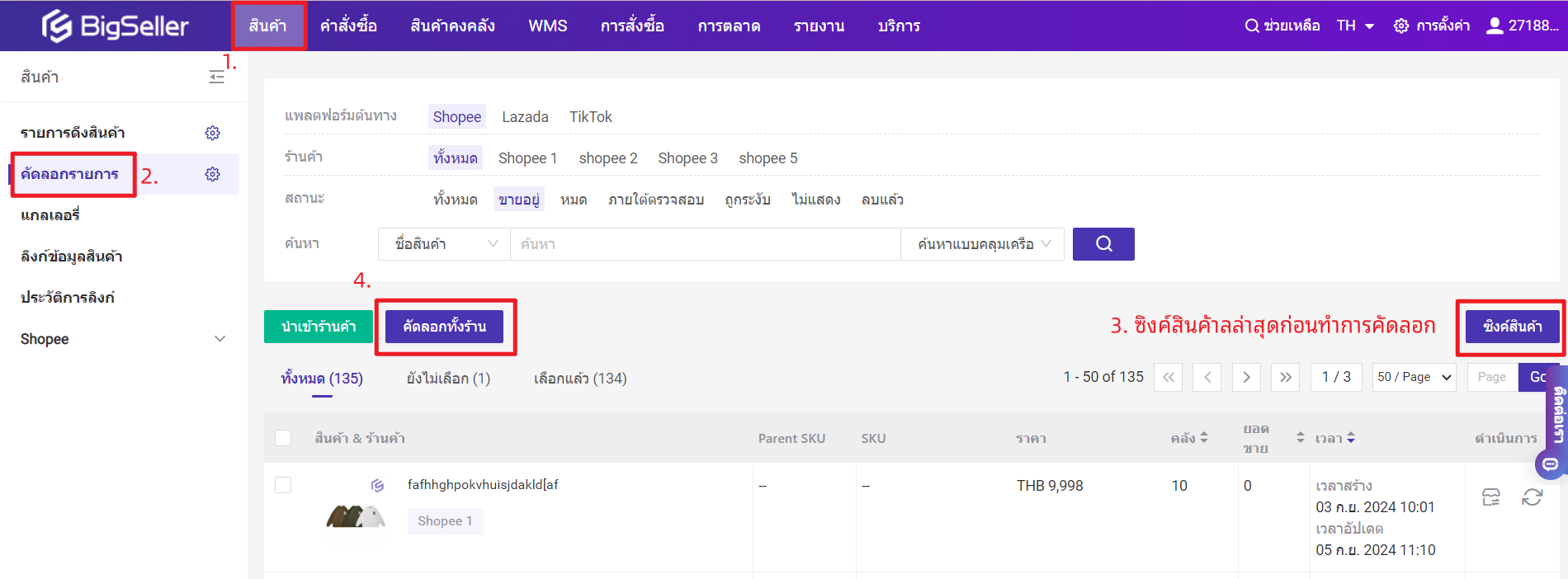Select Lazada as source platform
Image resolution: width=1568 pixels, height=579 pixels.
[525, 117]
